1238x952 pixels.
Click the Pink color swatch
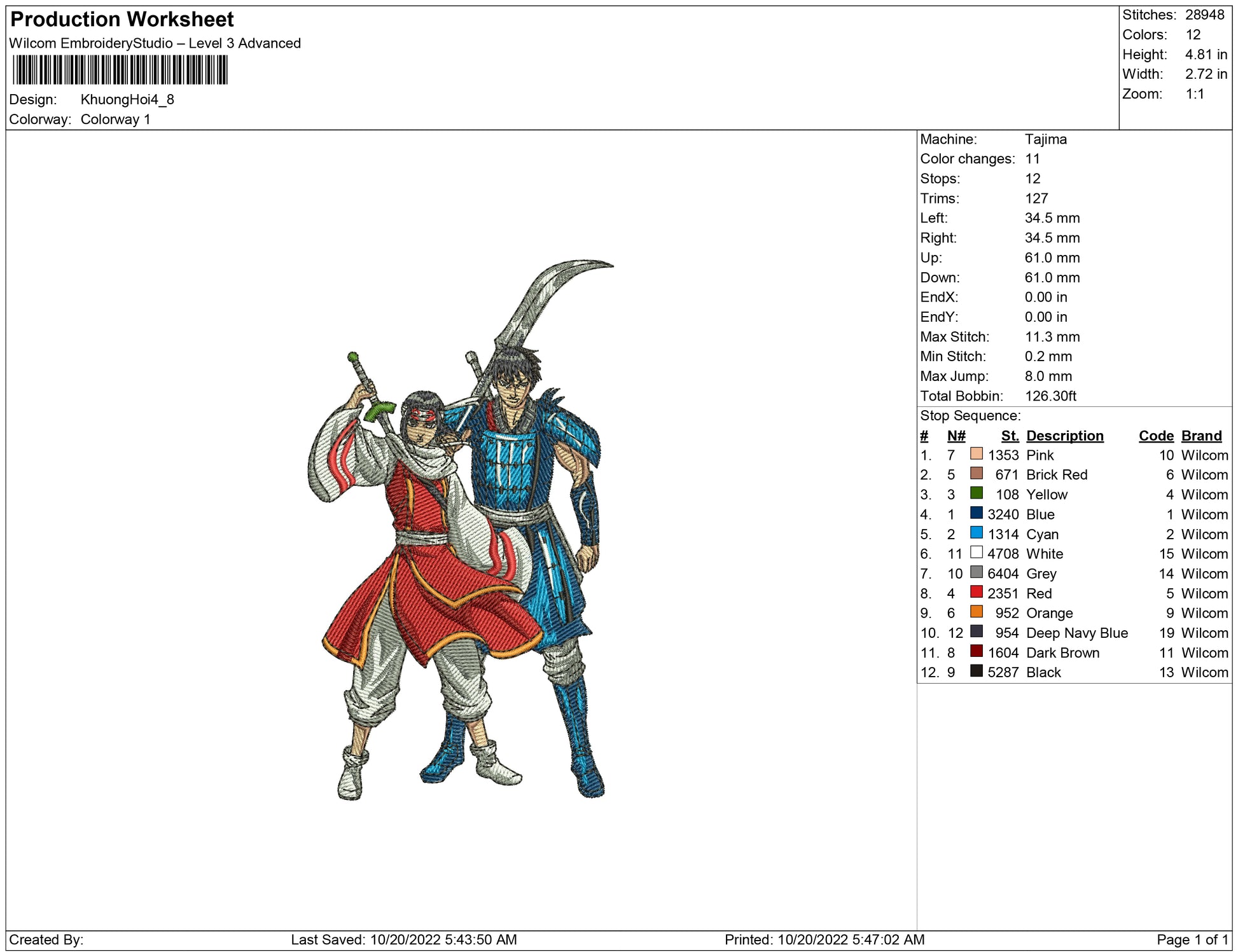[976, 454]
